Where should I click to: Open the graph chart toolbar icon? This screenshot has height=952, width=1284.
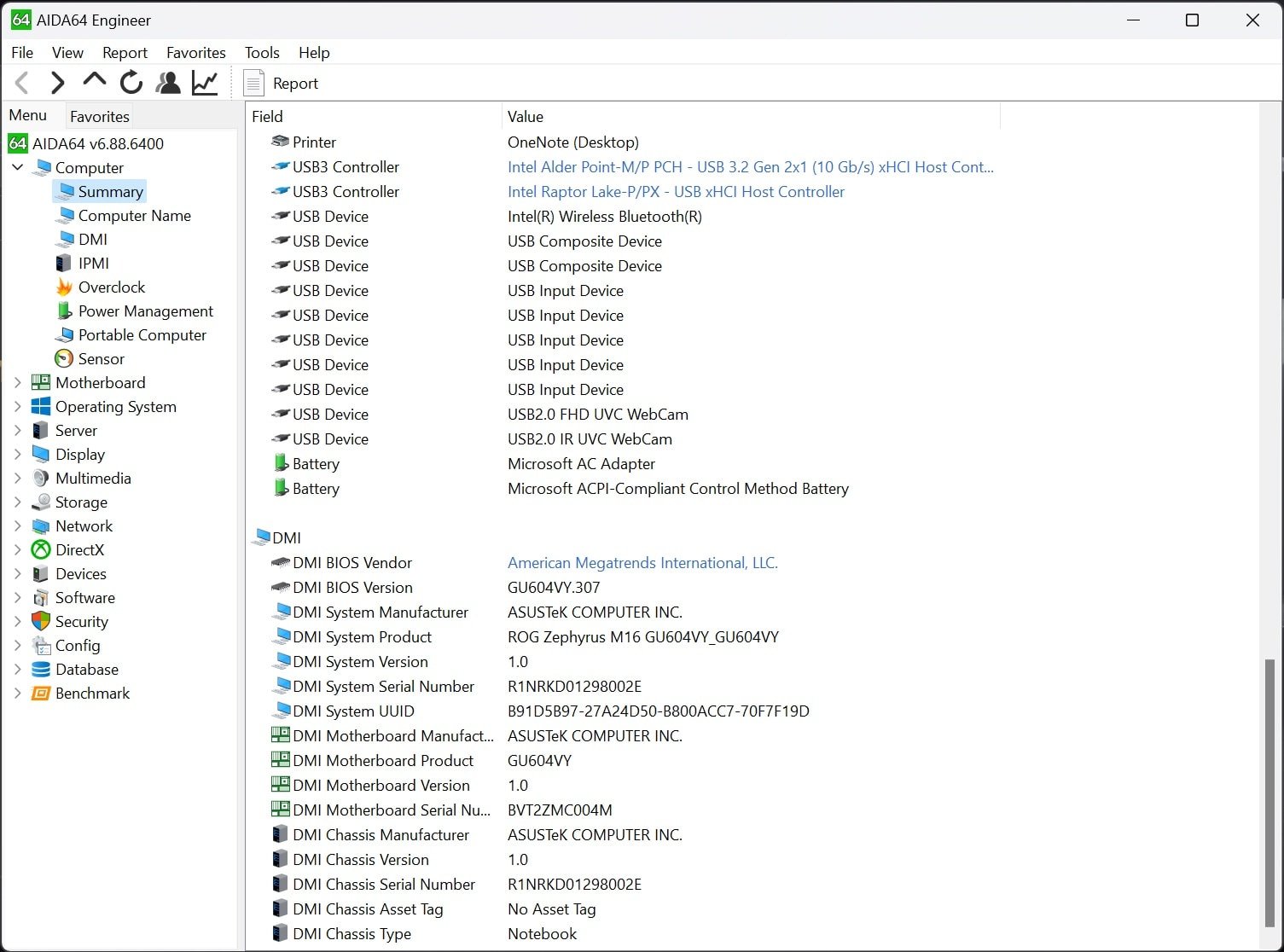pyautogui.click(x=205, y=83)
